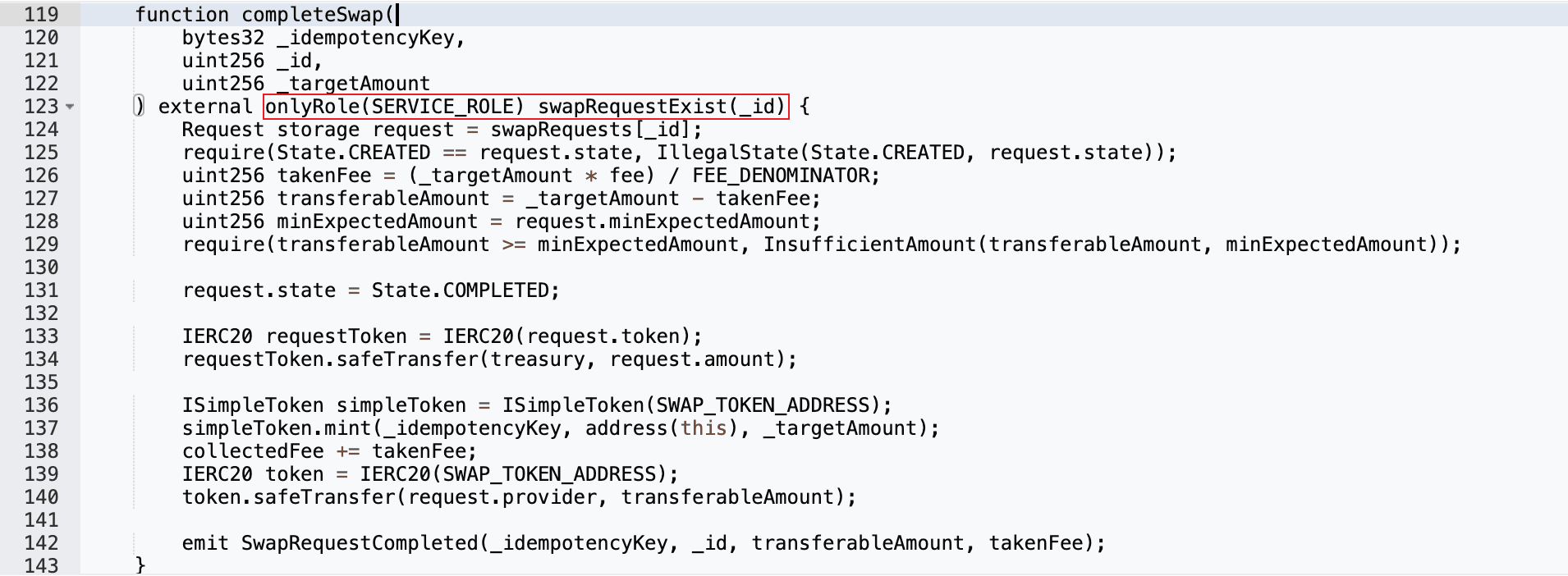This screenshot has width=1568, height=576.
Task: Click line number 119 in the gutter
Action: pyautogui.click(x=41, y=15)
